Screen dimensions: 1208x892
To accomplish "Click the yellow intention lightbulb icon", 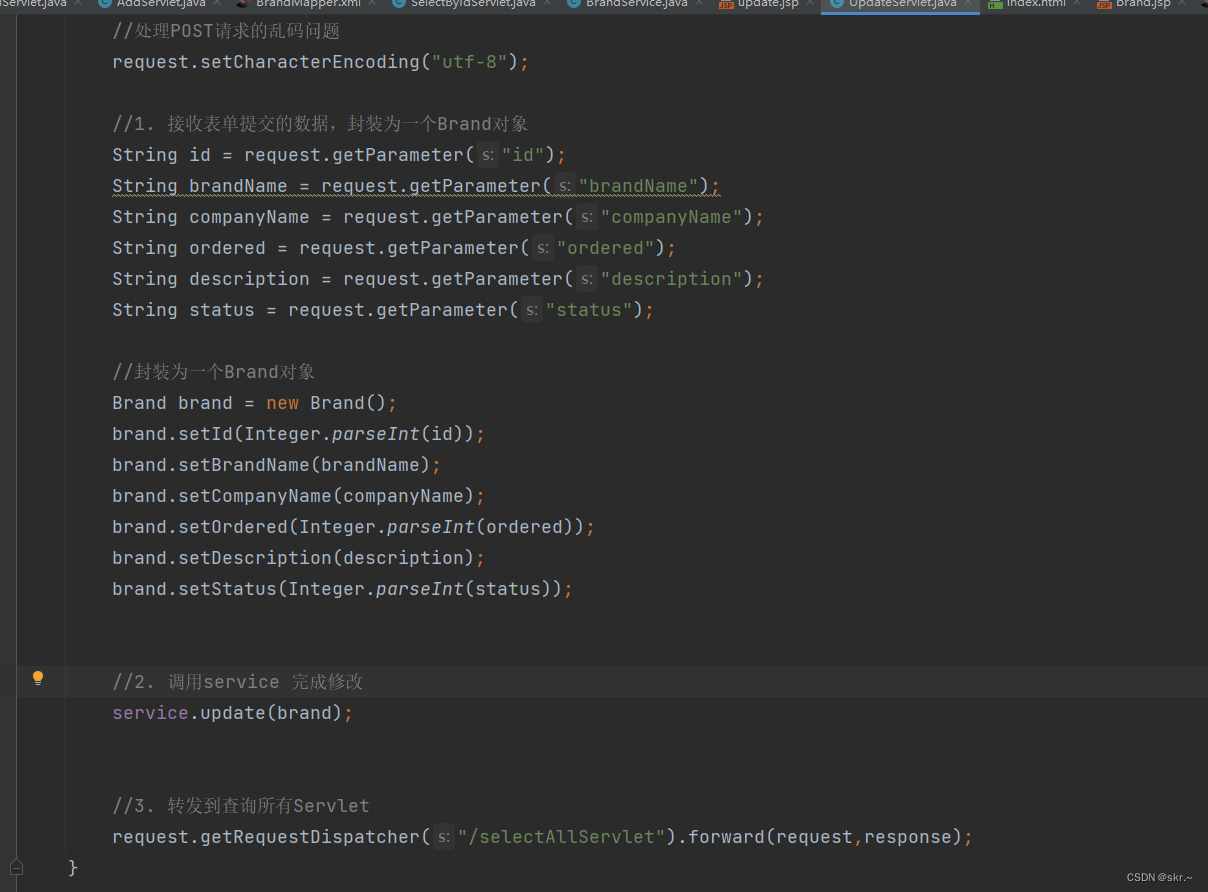I will 38,678.
